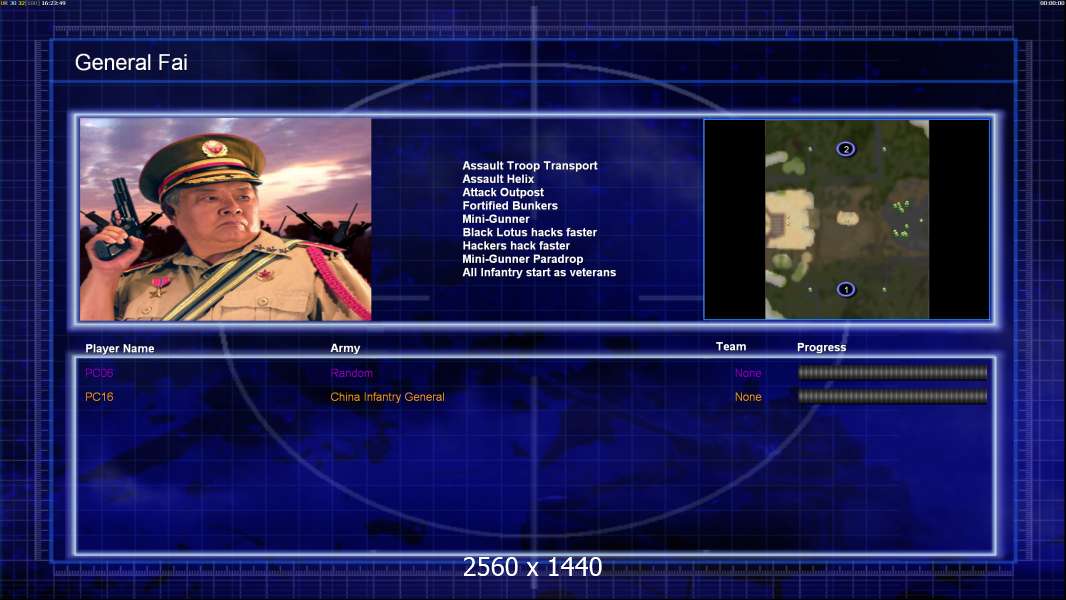The height and width of the screenshot is (600, 1066).
Task: Click 'Assault Troop Transport' ability text
Action: (530, 165)
